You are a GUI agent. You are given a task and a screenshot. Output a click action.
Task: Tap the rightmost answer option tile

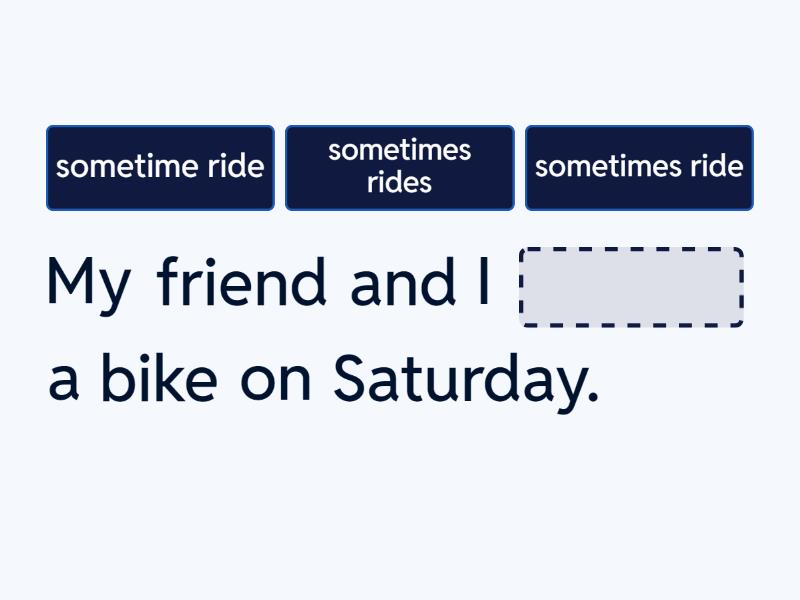coord(639,168)
